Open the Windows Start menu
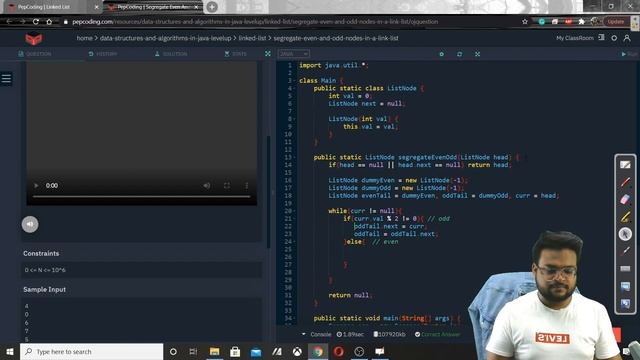640x360 pixels. (10, 351)
